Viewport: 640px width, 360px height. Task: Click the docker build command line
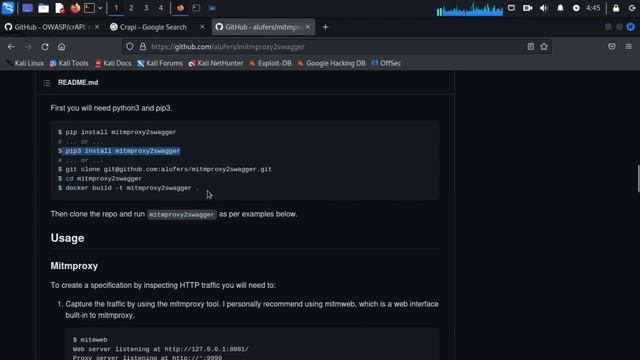click(129, 188)
